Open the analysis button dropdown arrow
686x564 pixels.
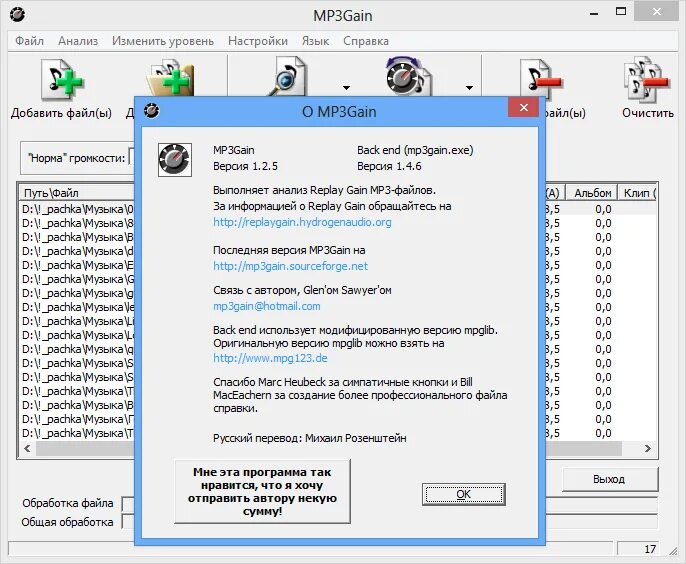tap(346, 88)
